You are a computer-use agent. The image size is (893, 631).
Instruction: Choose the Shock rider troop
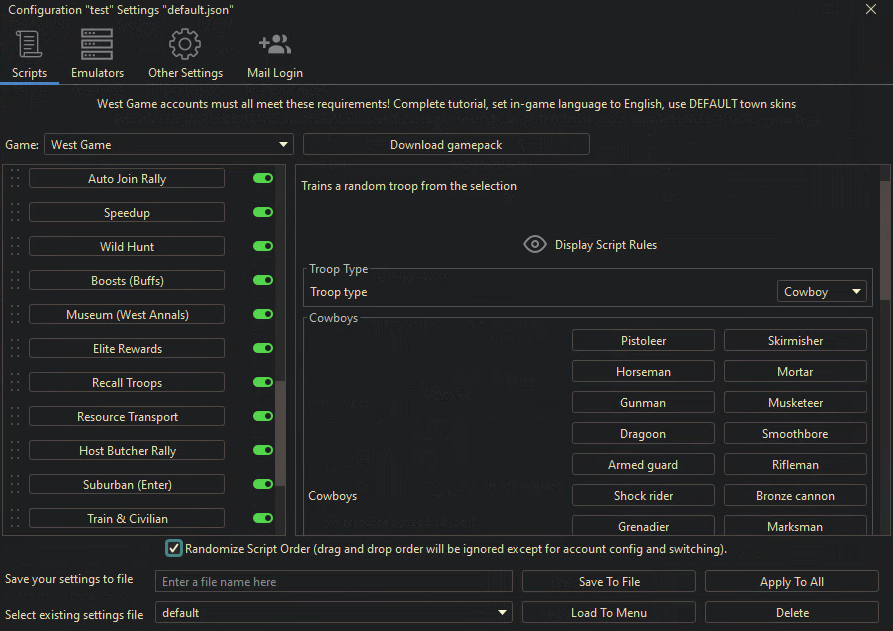tap(643, 495)
